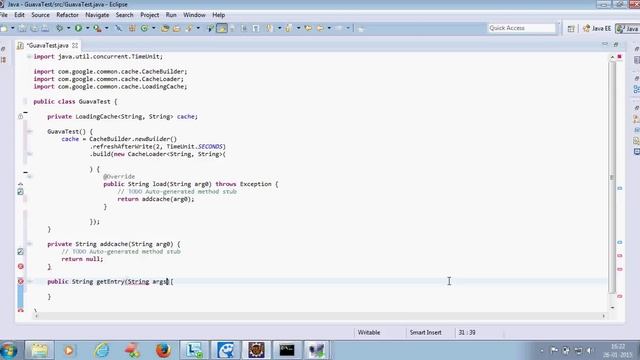Click the Last Edit Location icon
The image size is (640, 360).
click(308, 28)
